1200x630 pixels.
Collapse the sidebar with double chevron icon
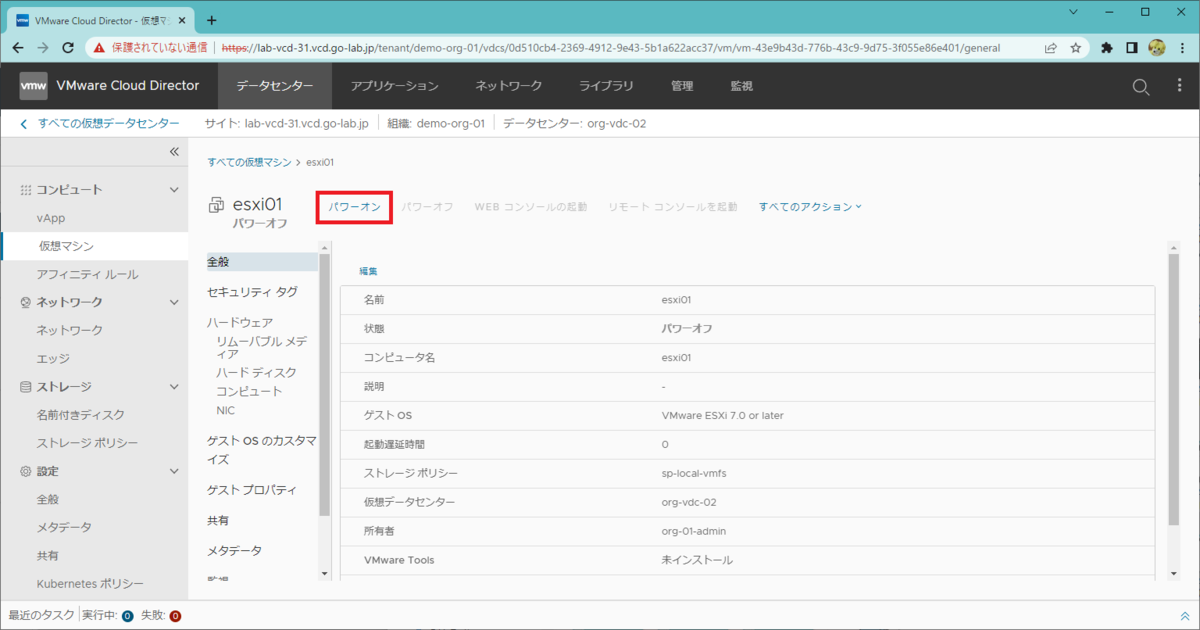[x=173, y=151]
